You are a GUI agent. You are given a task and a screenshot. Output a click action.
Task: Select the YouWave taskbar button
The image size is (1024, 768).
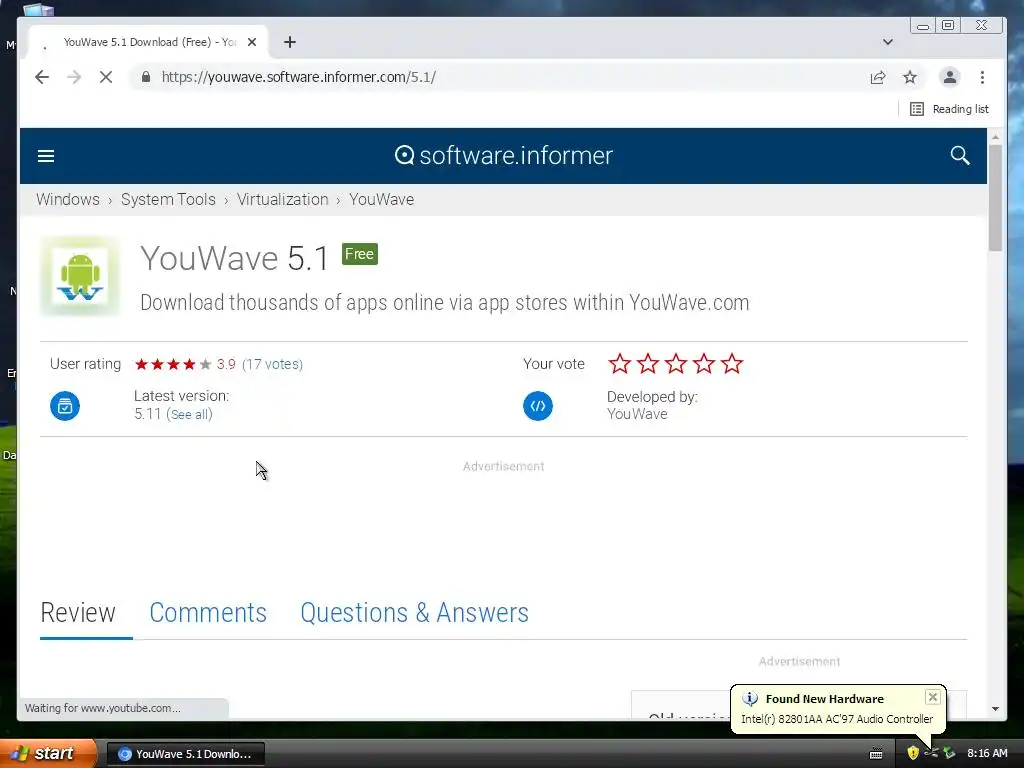point(185,754)
